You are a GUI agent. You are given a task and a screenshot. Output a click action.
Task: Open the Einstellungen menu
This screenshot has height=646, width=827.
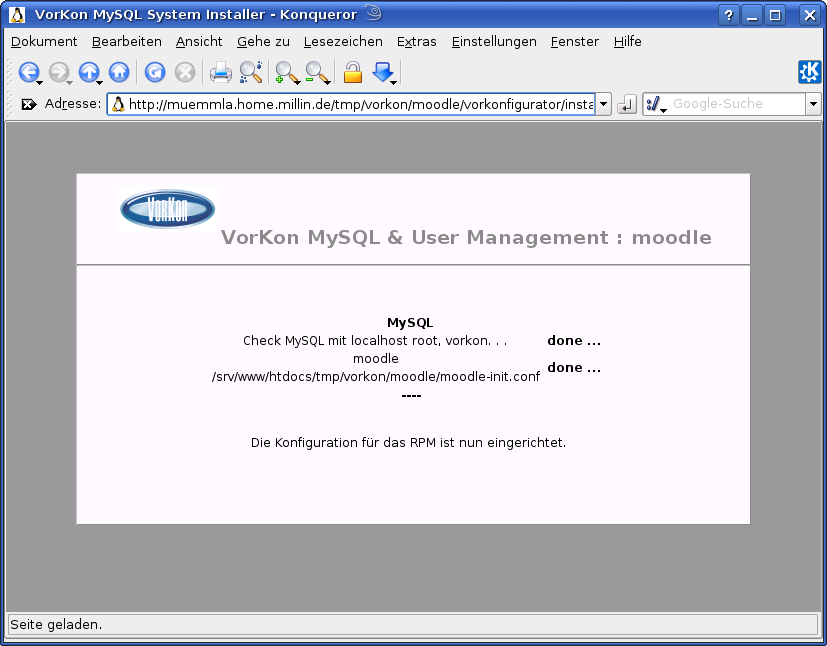(x=494, y=42)
